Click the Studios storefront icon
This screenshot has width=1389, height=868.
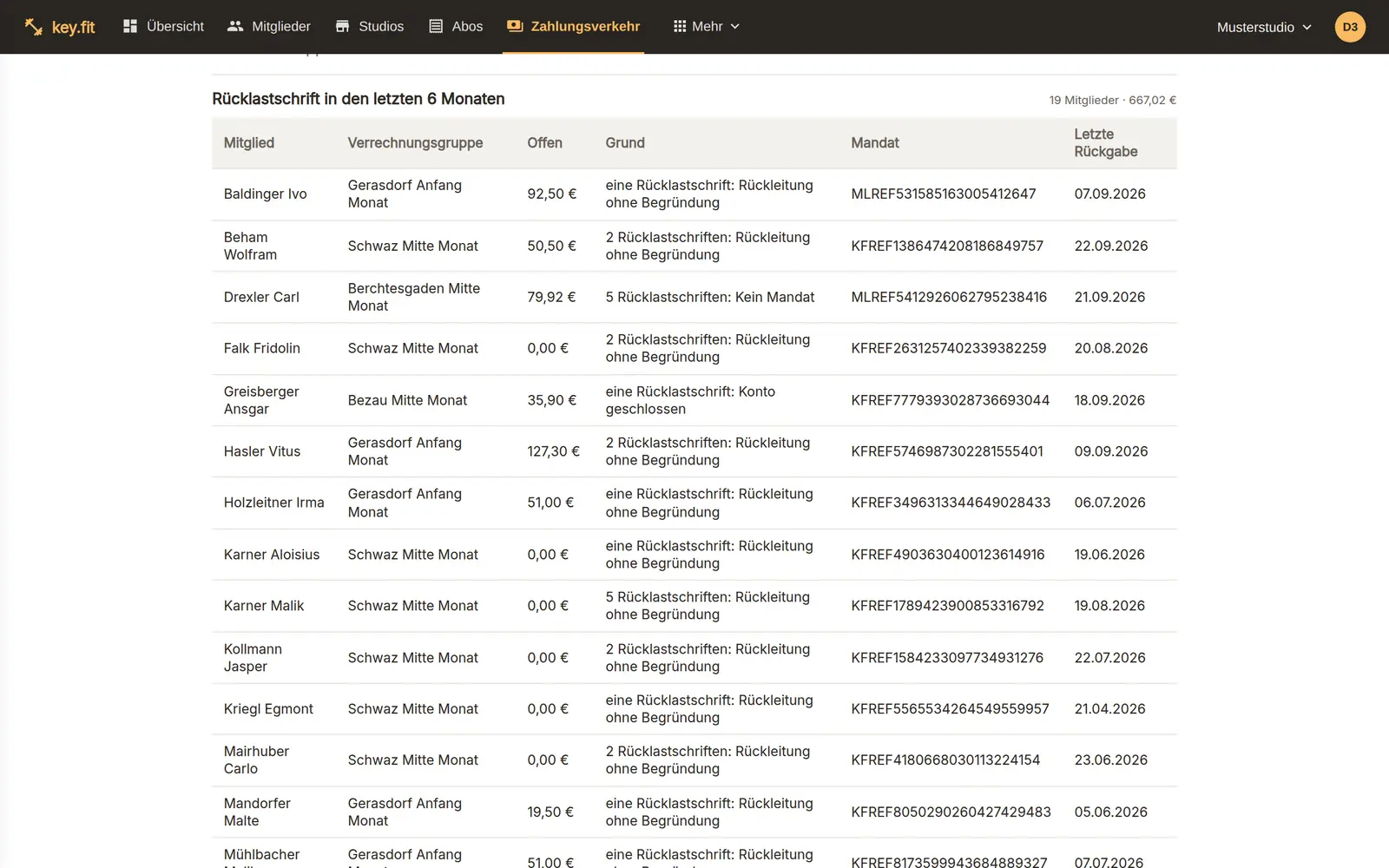point(343,26)
